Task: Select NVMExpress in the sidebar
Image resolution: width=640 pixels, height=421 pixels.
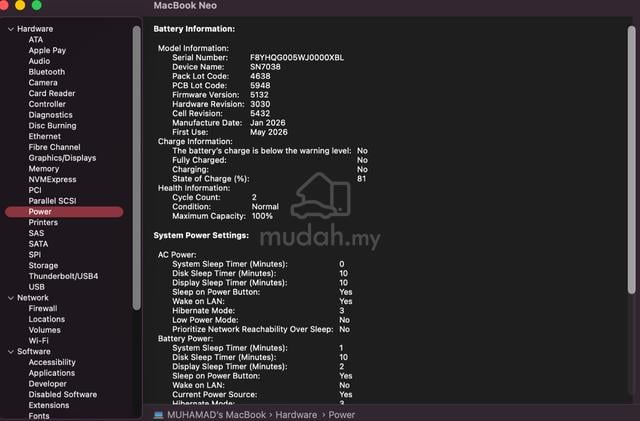Action: pos(52,180)
